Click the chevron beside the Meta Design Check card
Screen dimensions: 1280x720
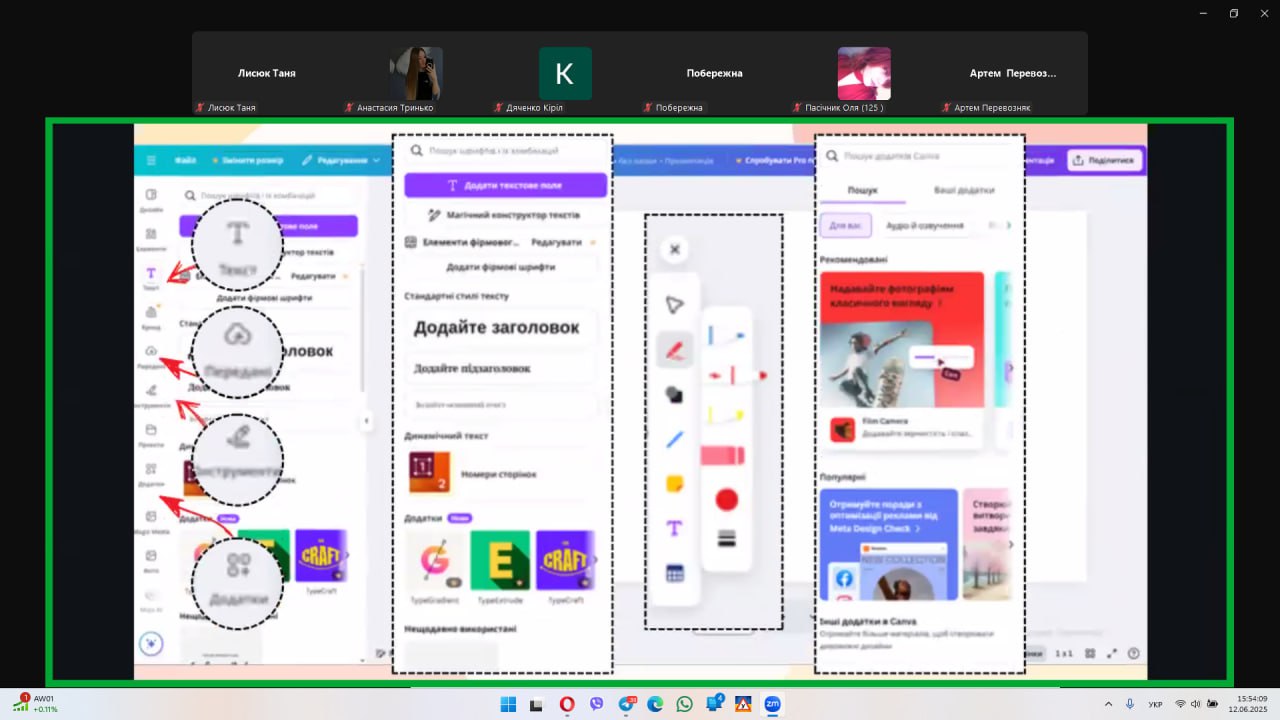point(1011,545)
